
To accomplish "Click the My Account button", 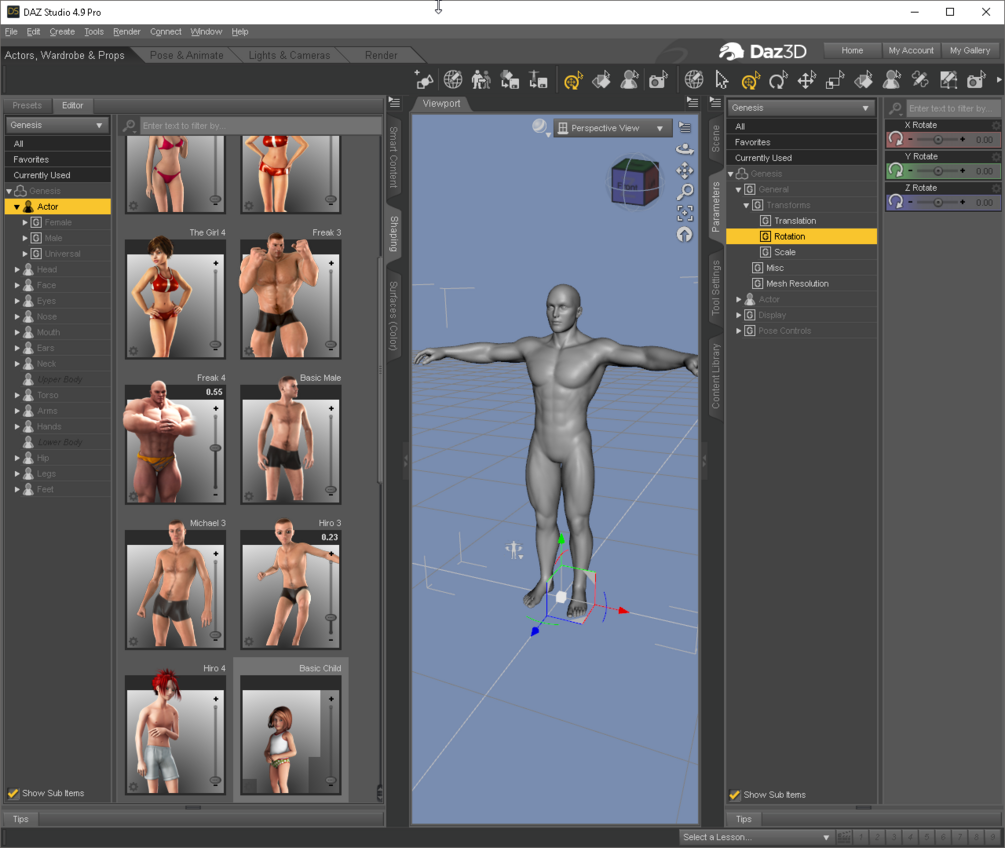I will pyautogui.click(x=911, y=50).
